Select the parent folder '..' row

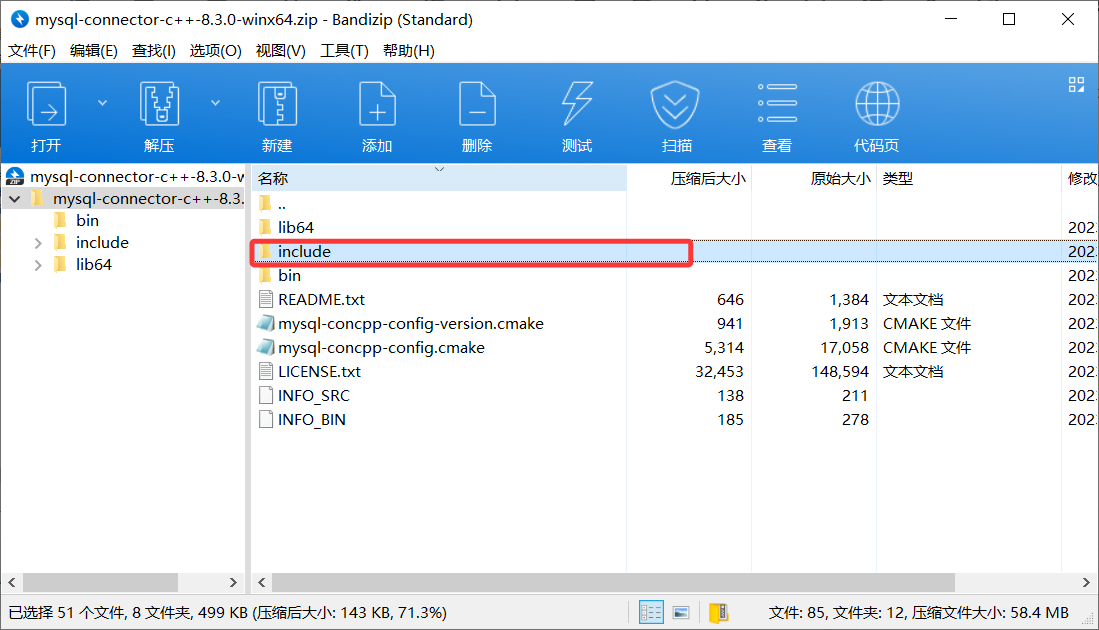tap(675, 204)
